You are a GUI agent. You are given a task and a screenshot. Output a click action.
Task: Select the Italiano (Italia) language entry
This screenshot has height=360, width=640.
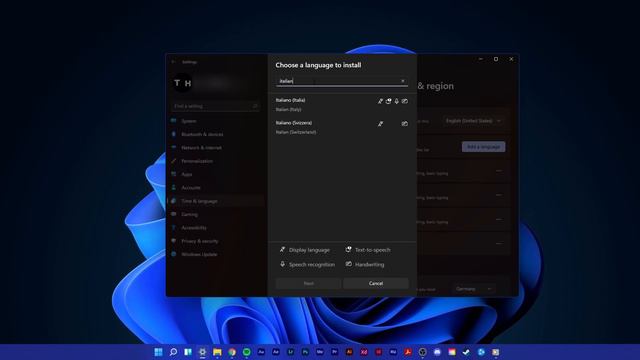(342, 104)
